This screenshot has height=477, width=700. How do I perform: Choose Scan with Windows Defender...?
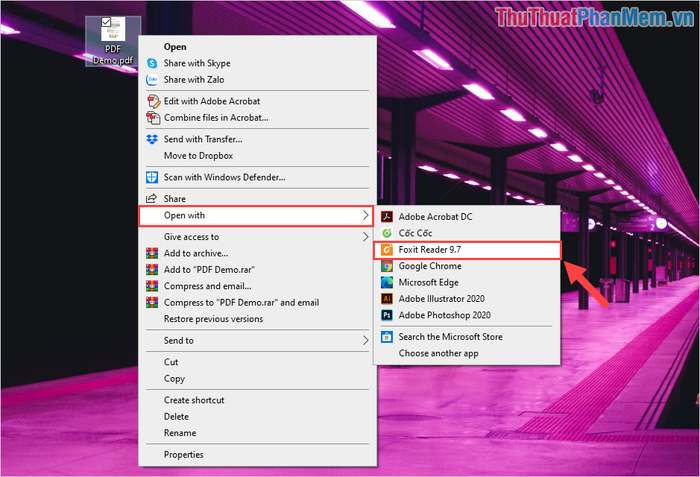tap(257, 177)
